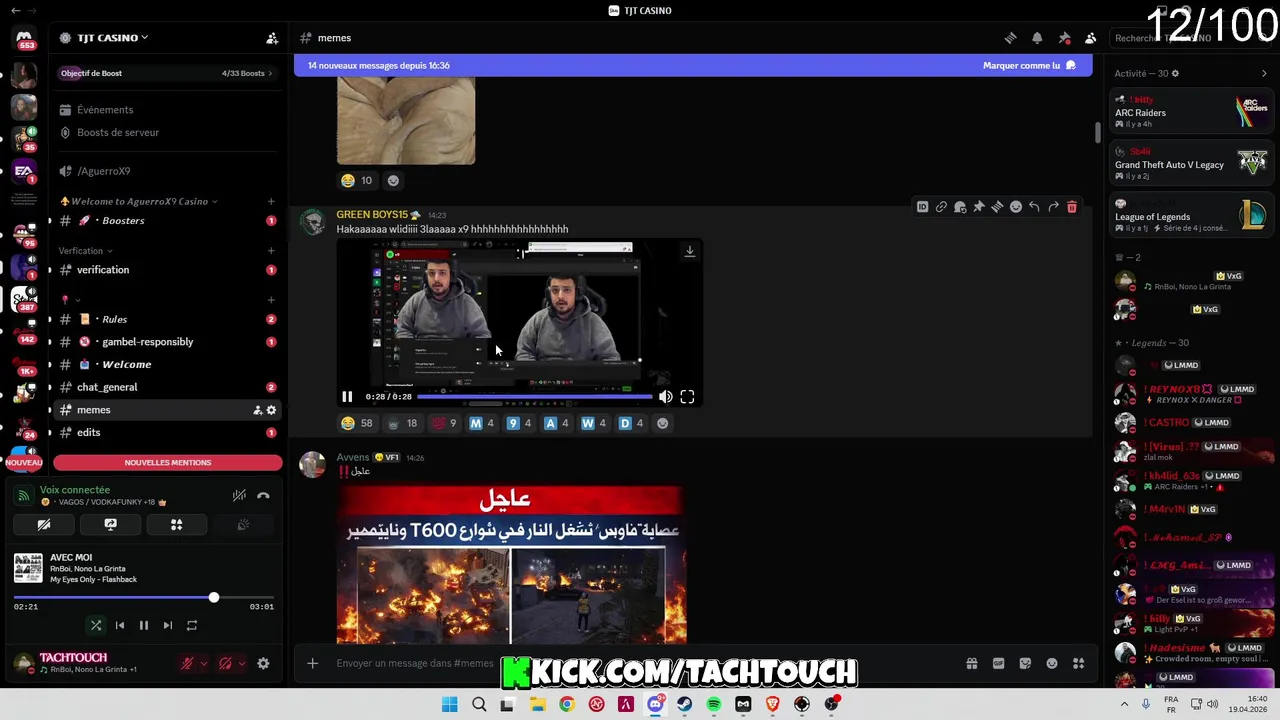Toggle the M letter reaction
Screen dimensions: 1280x720
click(x=482, y=423)
